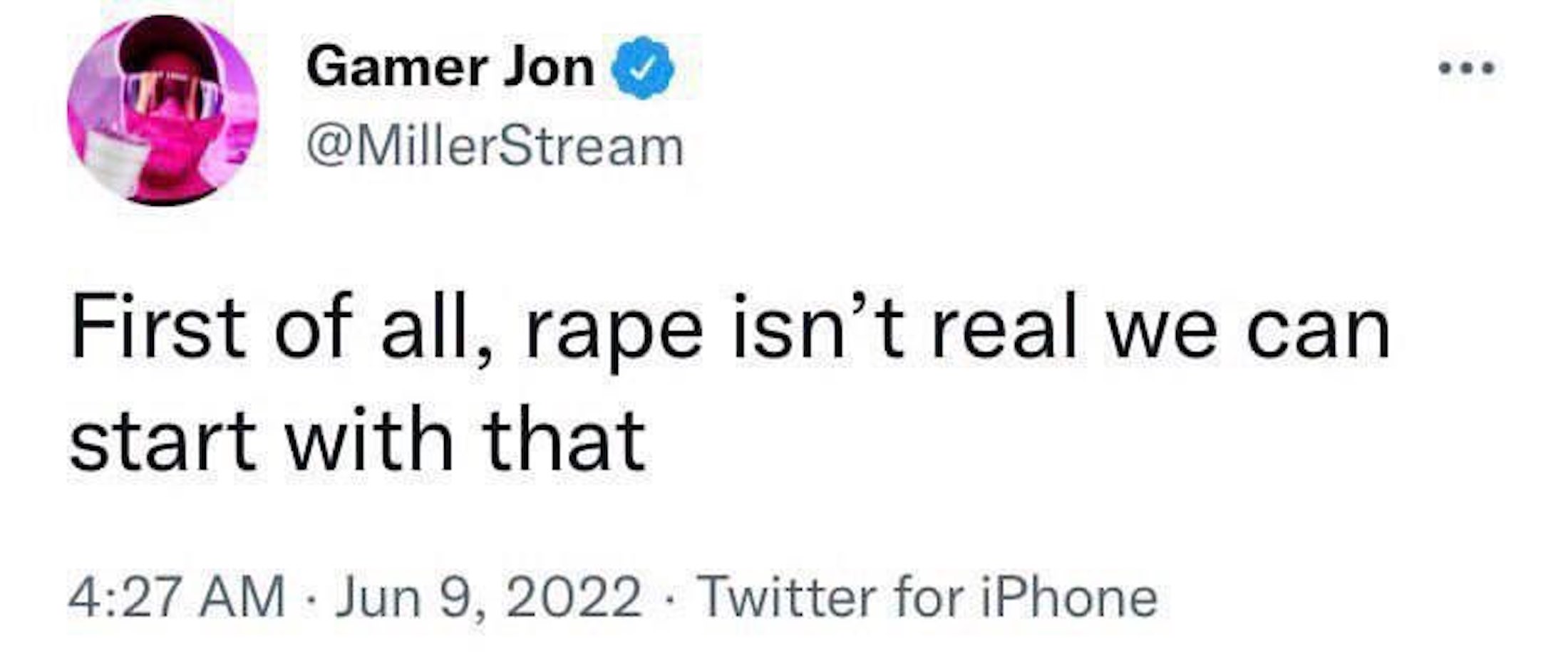Select the word 'Twitter' in the source label

(789, 597)
